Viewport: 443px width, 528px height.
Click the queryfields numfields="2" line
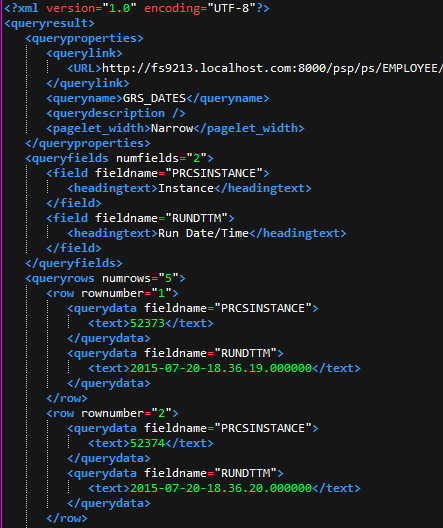(x=119, y=158)
